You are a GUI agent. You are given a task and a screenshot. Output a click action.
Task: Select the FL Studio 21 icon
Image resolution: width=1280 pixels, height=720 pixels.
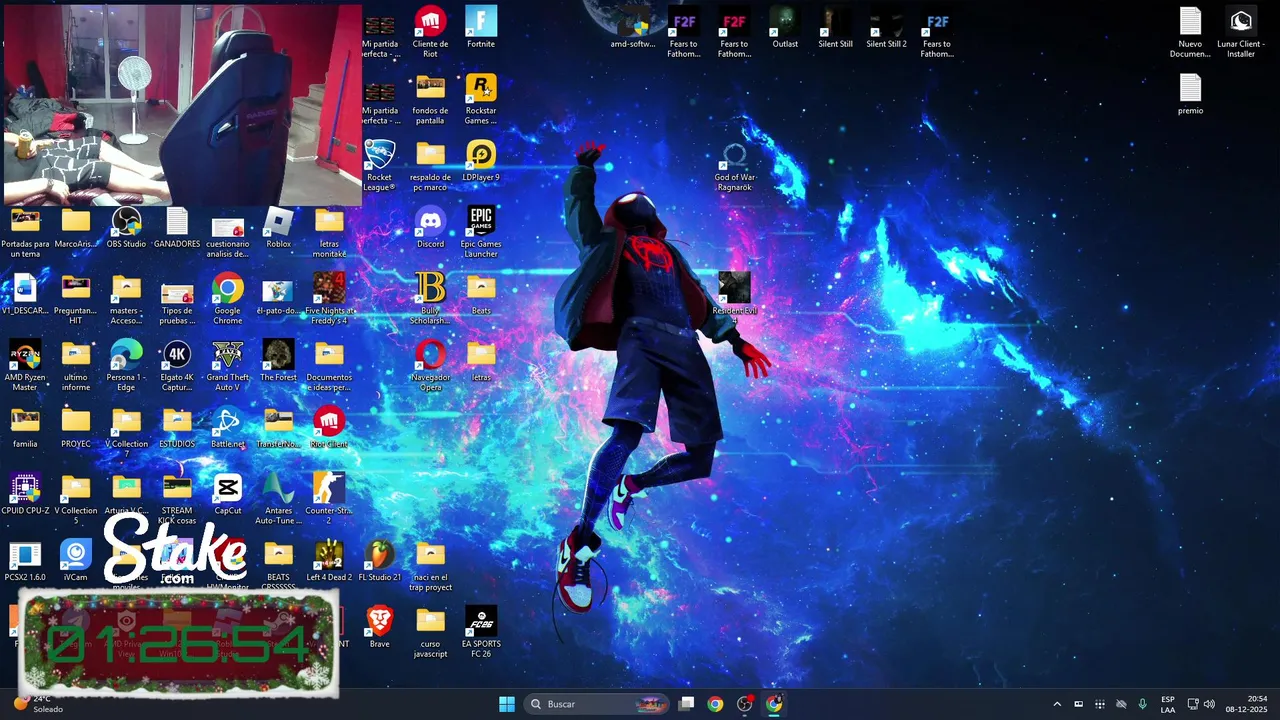379,560
